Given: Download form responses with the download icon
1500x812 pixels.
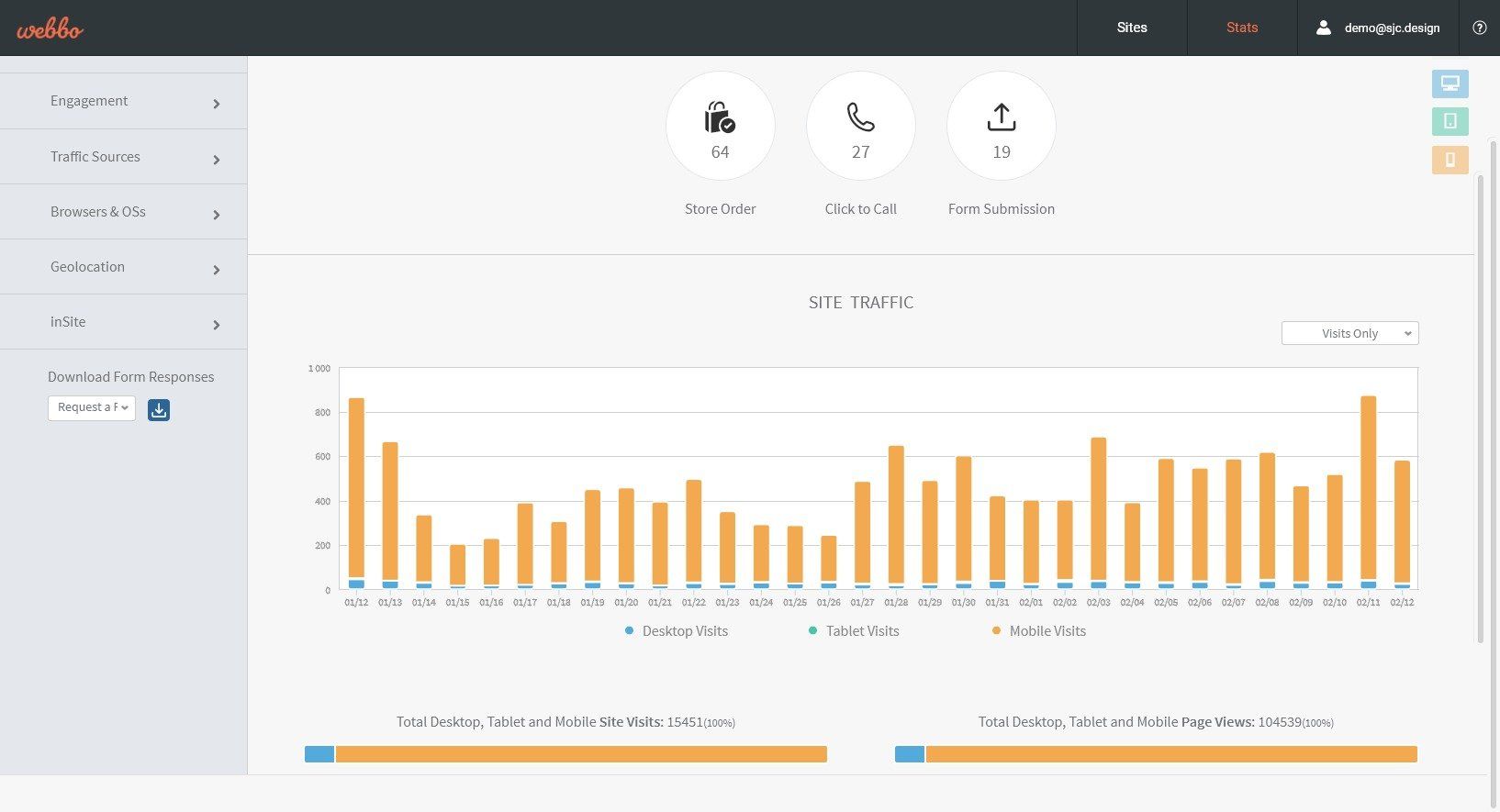Looking at the screenshot, I should coord(159,410).
